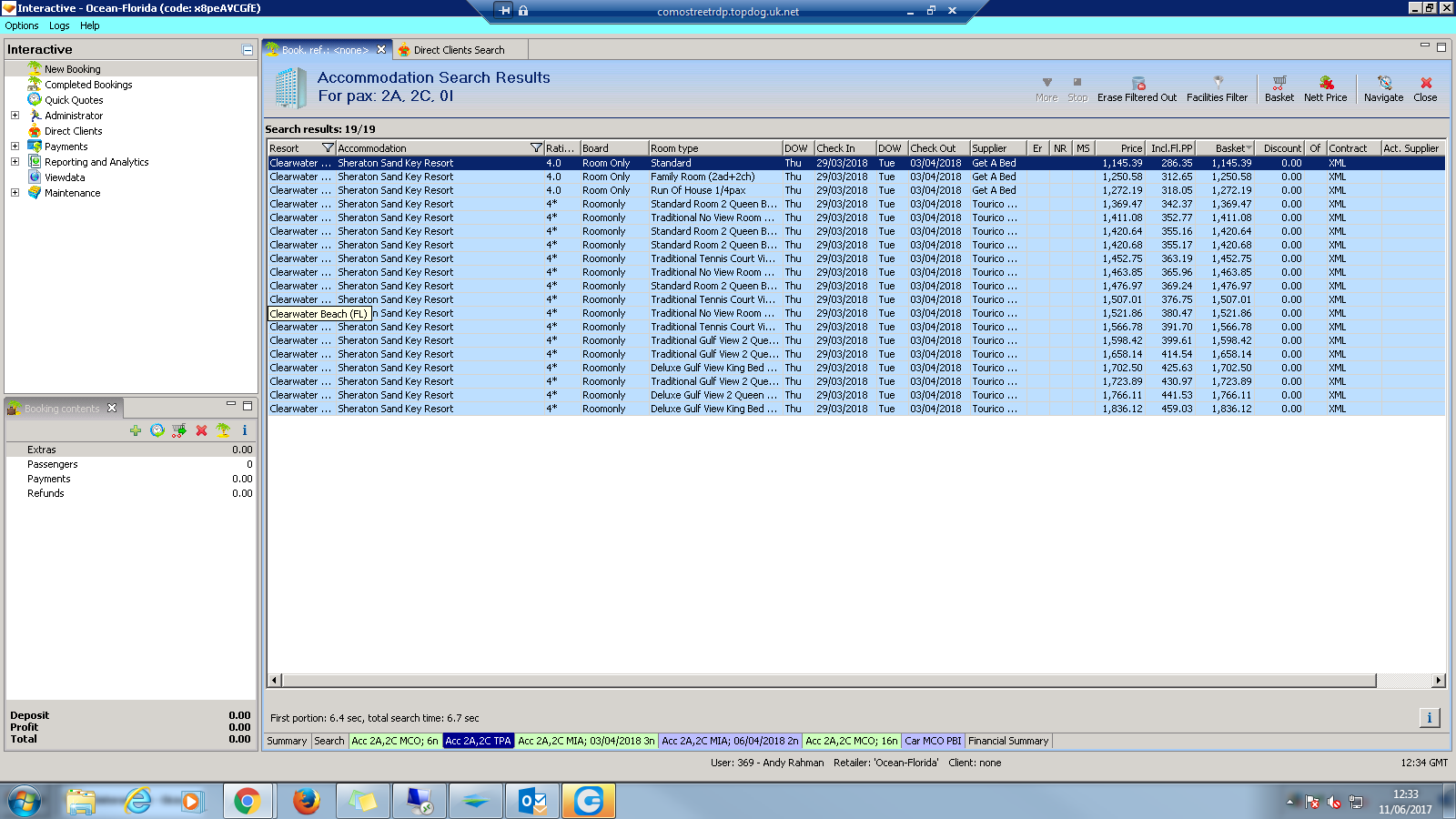Click the horizontal scrollbar right arrow
The image size is (1456, 819).
1438,681
